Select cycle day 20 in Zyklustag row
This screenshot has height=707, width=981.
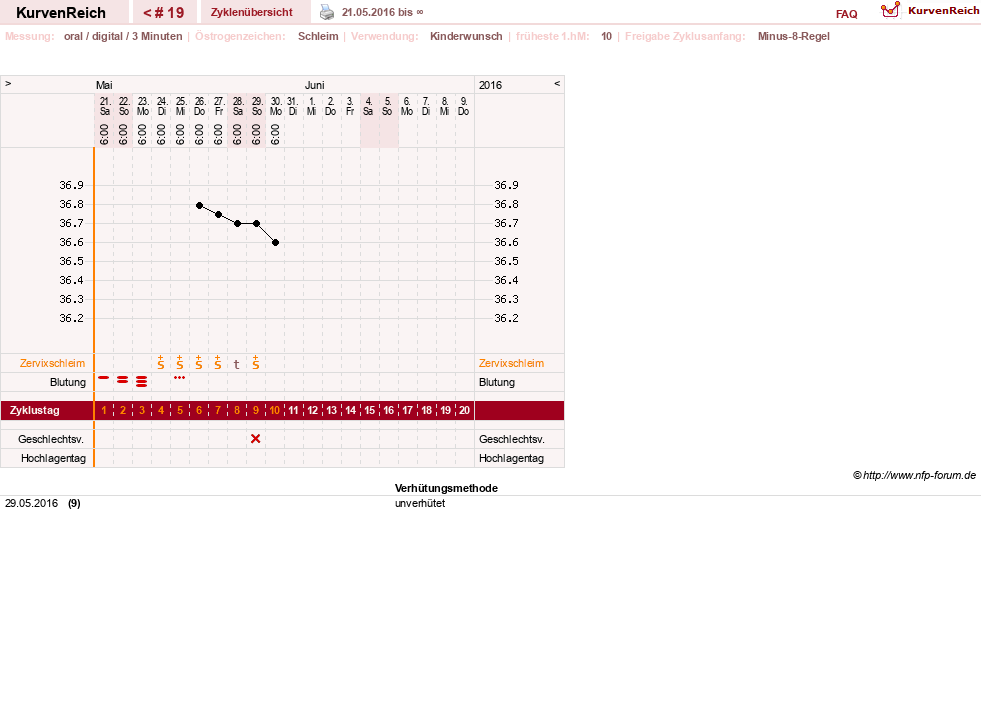464,410
